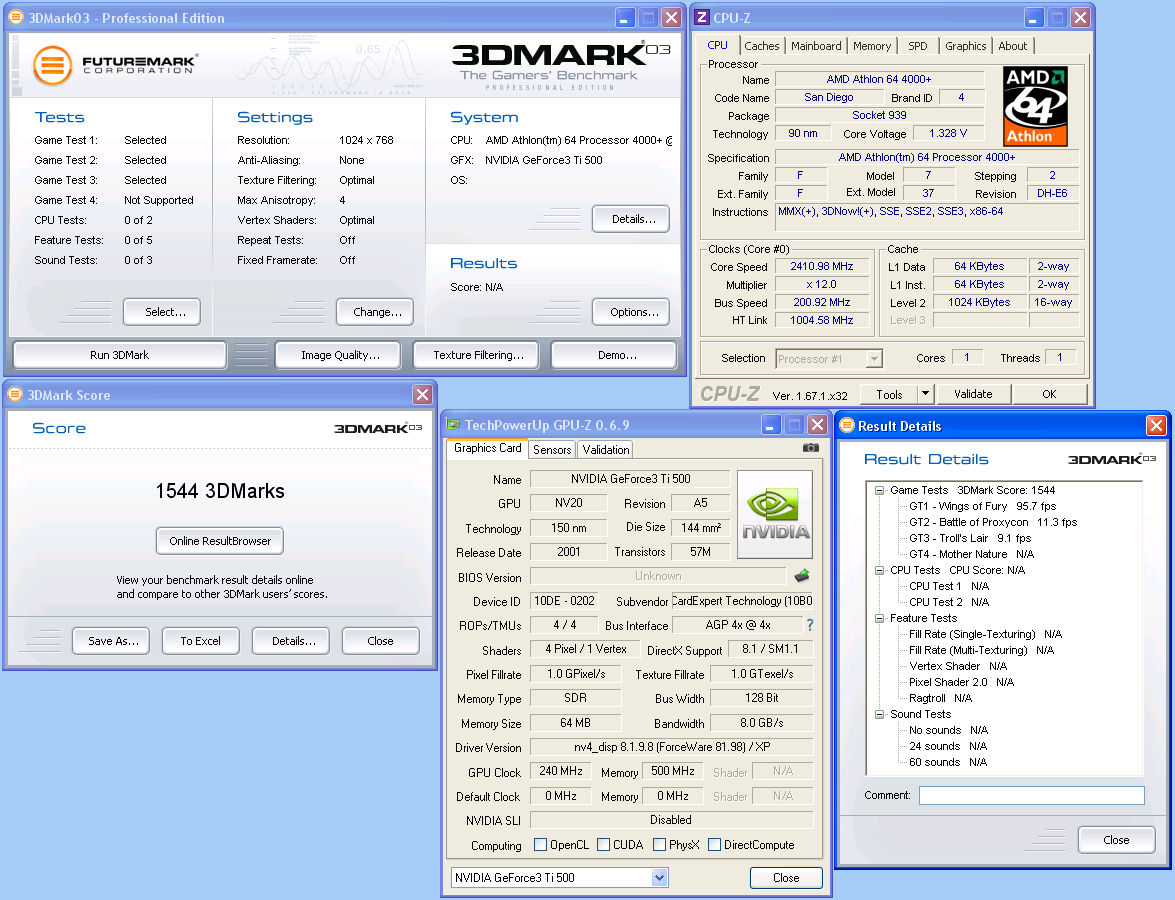Screen dimensions: 1175x900
Task: Collapse the Feature Tests tree node
Action: [879, 618]
